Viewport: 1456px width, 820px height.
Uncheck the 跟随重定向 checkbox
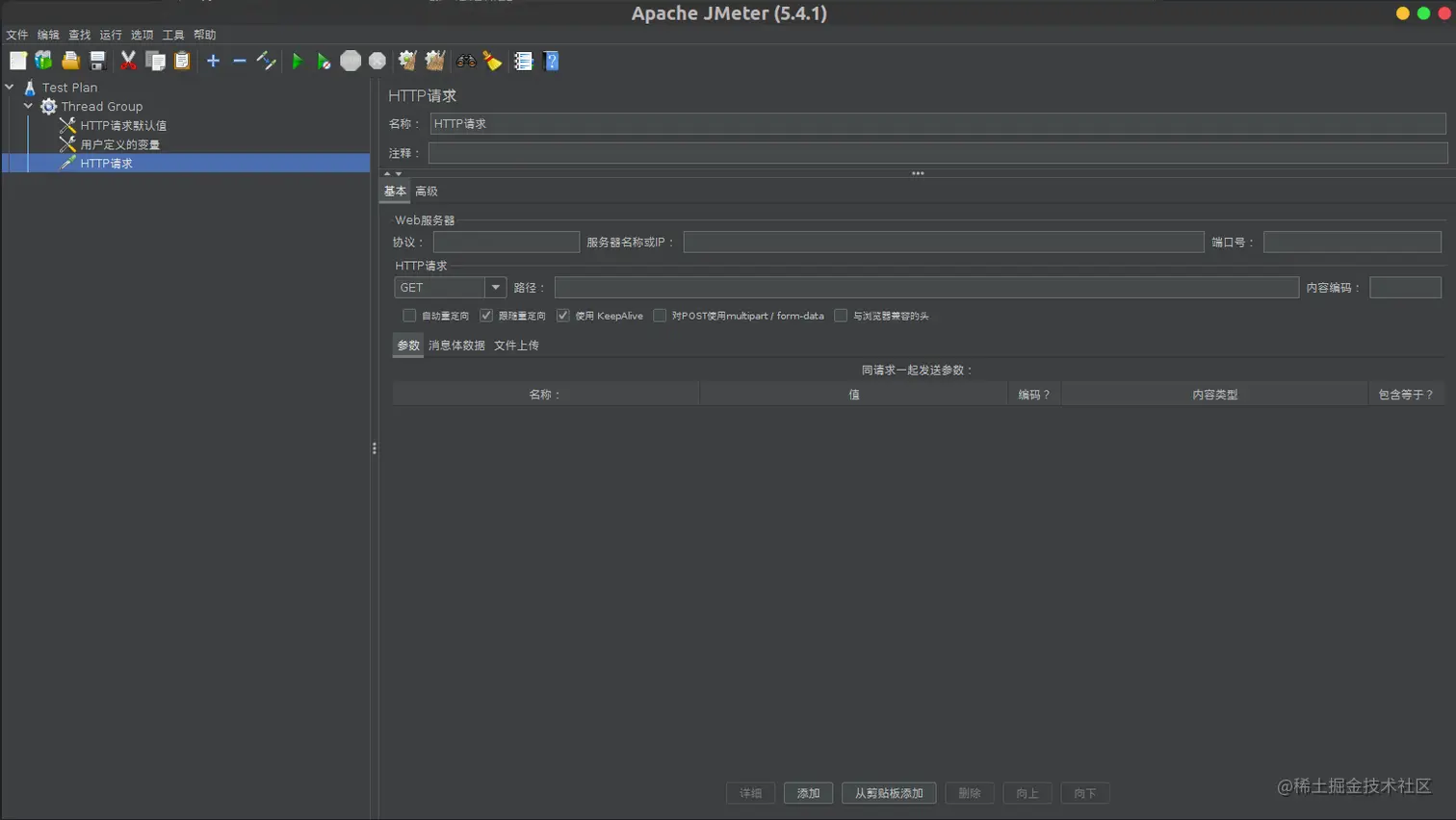(x=486, y=316)
